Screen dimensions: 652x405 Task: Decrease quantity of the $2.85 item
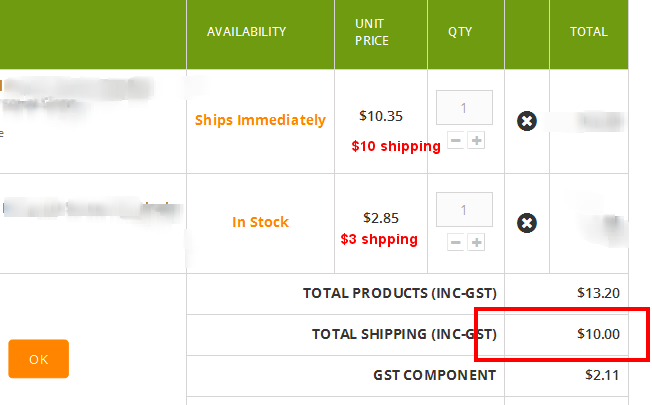point(456,242)
